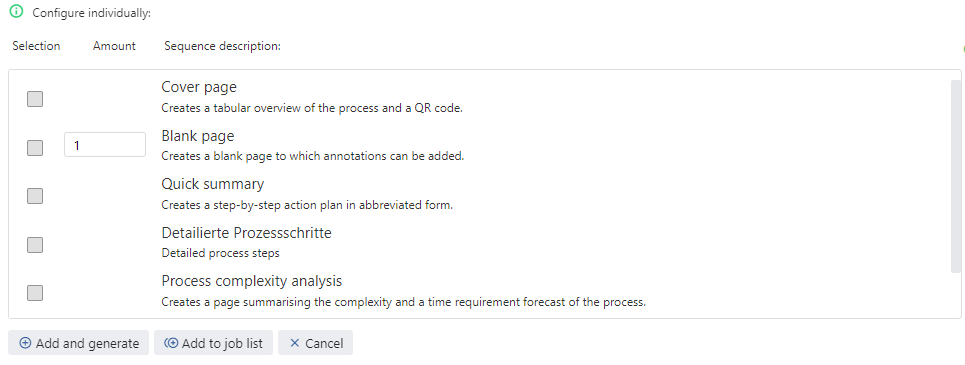
Task: Click the Cover page title
Action: tap(199, 87)
